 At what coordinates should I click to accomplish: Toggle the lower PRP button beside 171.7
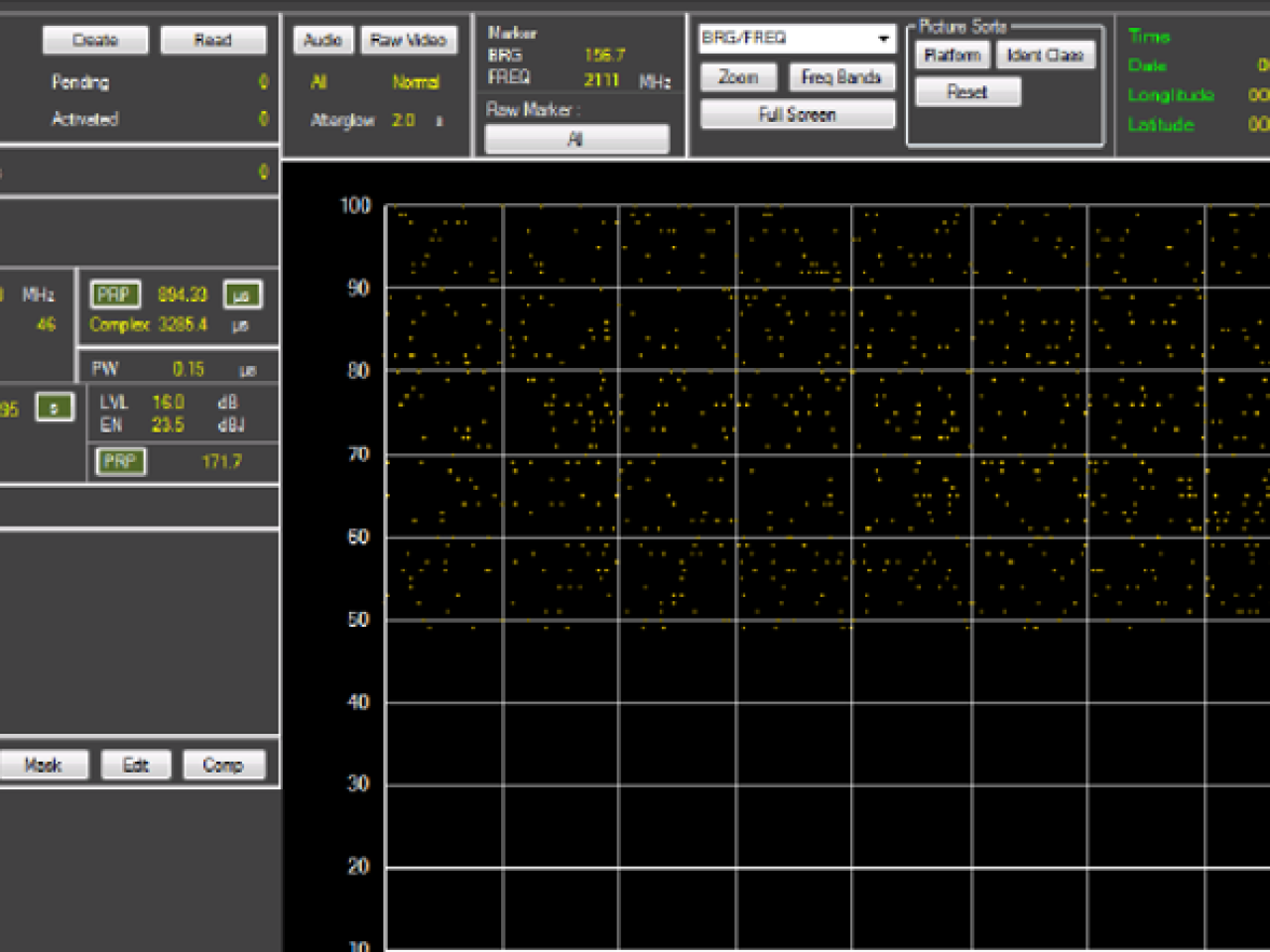120,461
